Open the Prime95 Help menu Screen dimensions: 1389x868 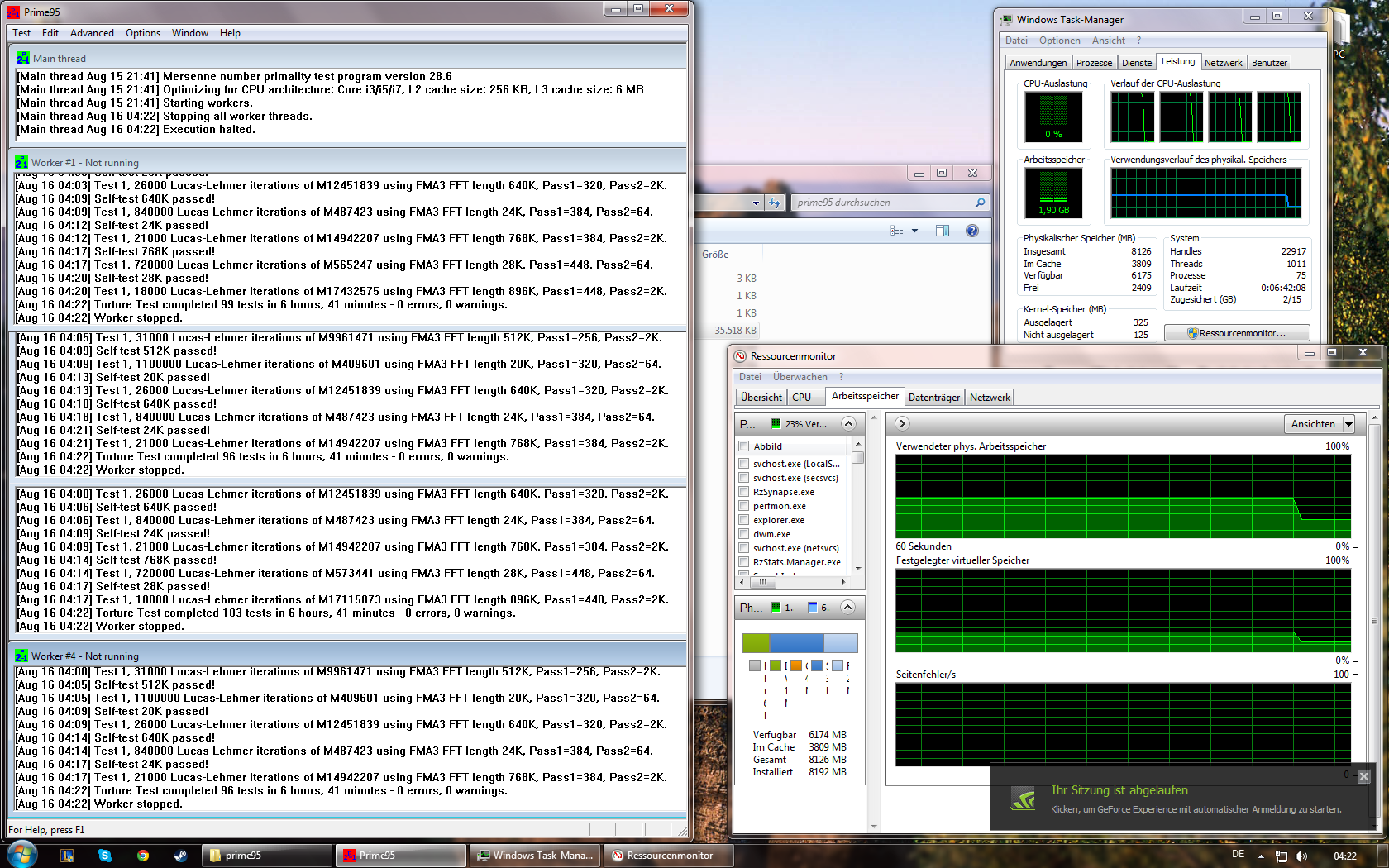tap(230, 33)
